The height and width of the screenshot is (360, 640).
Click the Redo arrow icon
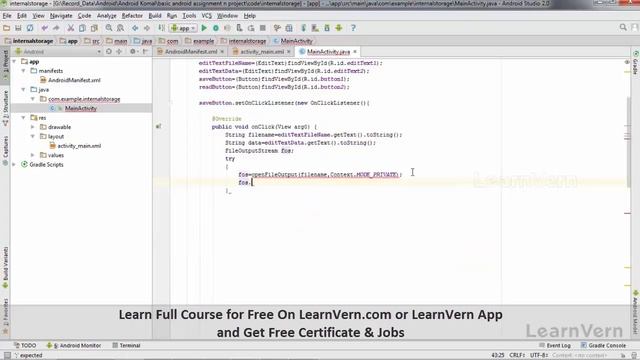56,28
